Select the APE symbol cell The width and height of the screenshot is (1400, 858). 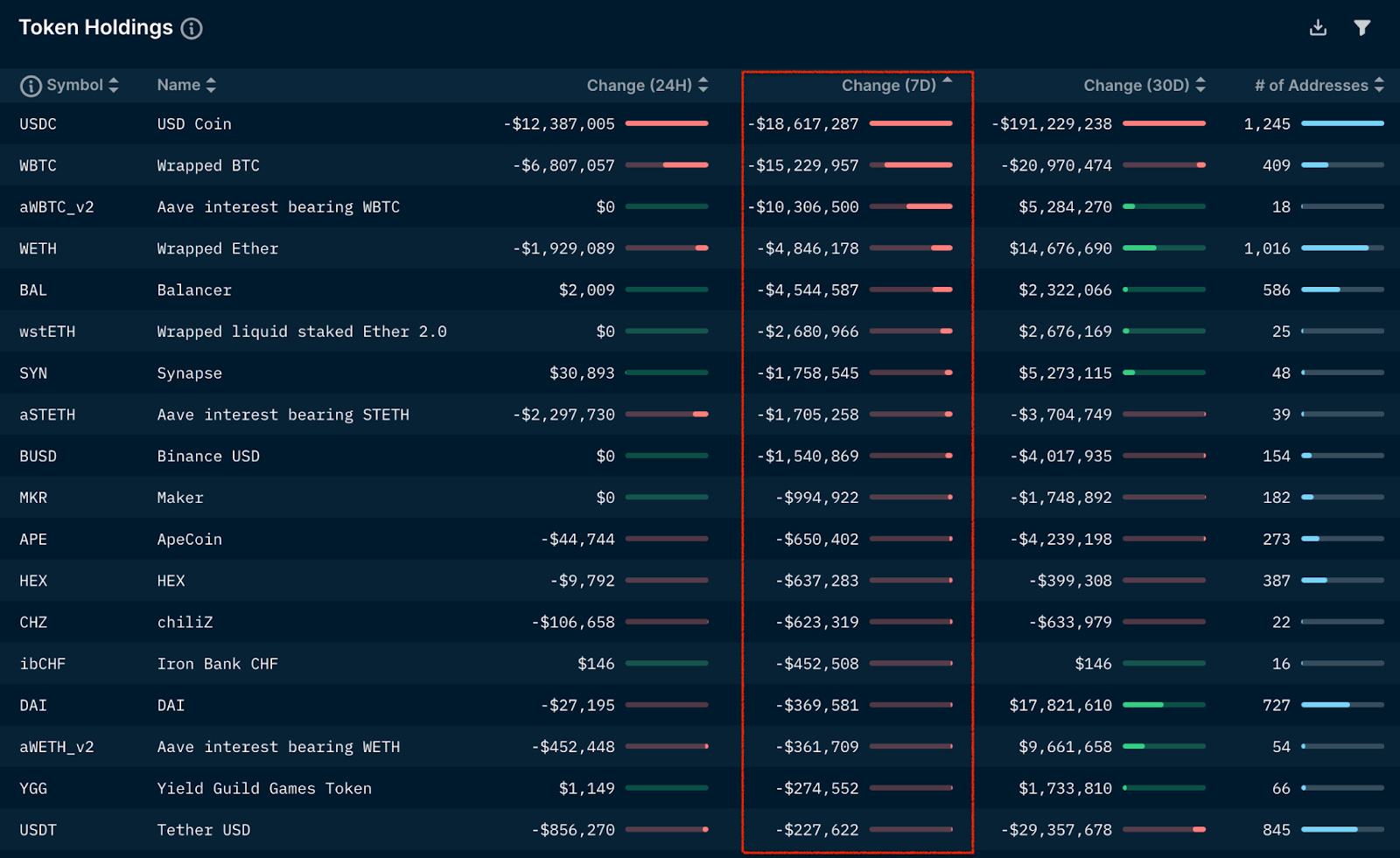(x=33, y=540)
